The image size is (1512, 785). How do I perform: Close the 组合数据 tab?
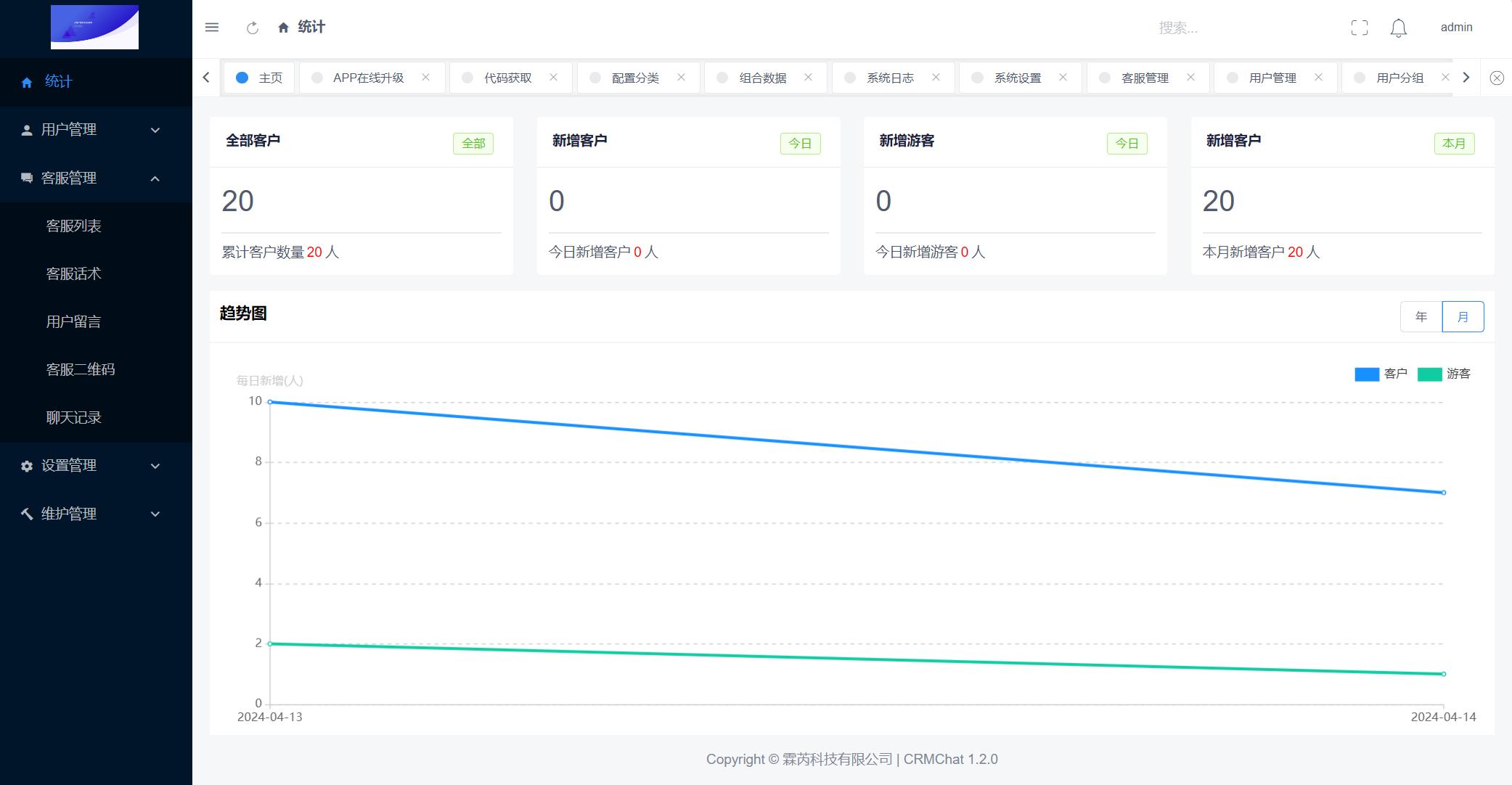809,77
